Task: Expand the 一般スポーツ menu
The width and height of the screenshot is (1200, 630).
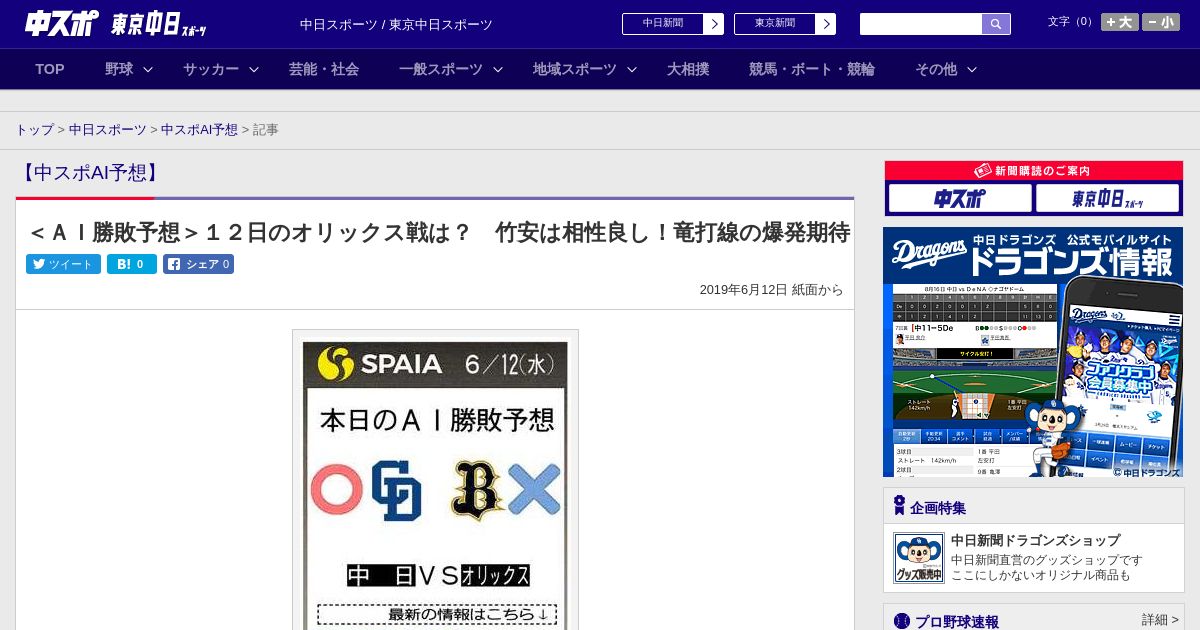Action: click(451, 69)
